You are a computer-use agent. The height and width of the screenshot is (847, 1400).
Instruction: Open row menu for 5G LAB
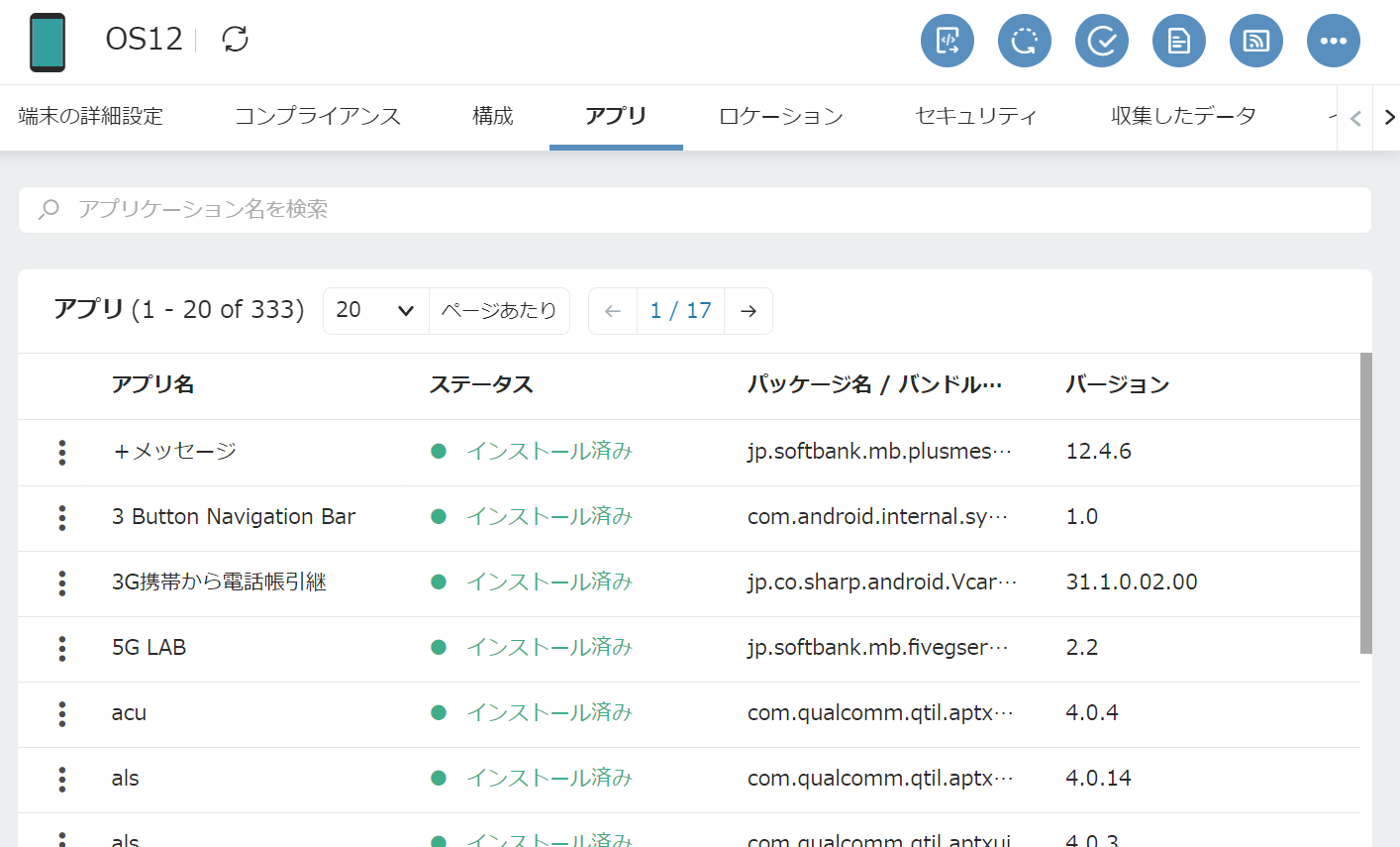pos(62,649)
